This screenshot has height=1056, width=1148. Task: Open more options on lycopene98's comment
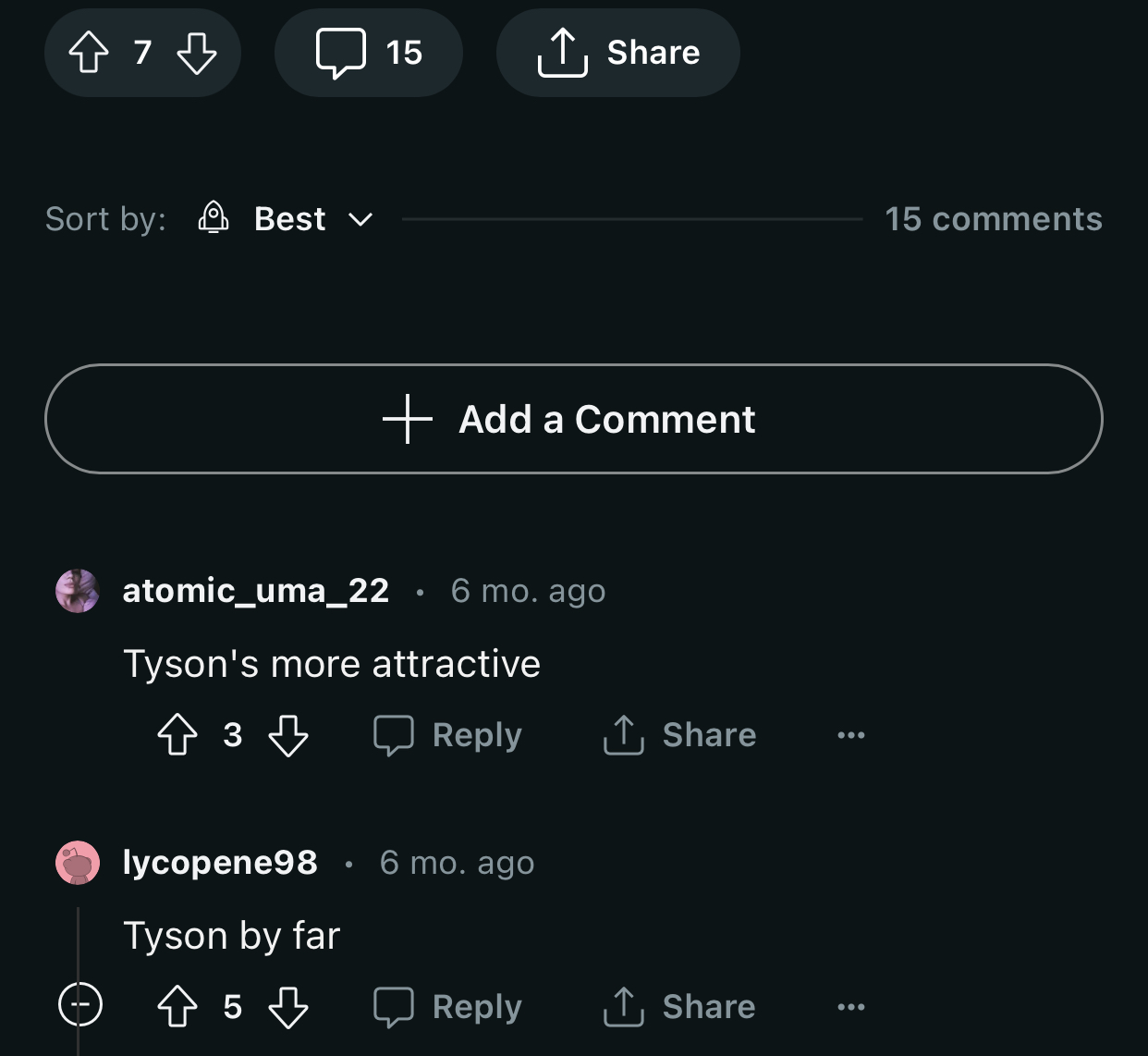point(850,1007)
